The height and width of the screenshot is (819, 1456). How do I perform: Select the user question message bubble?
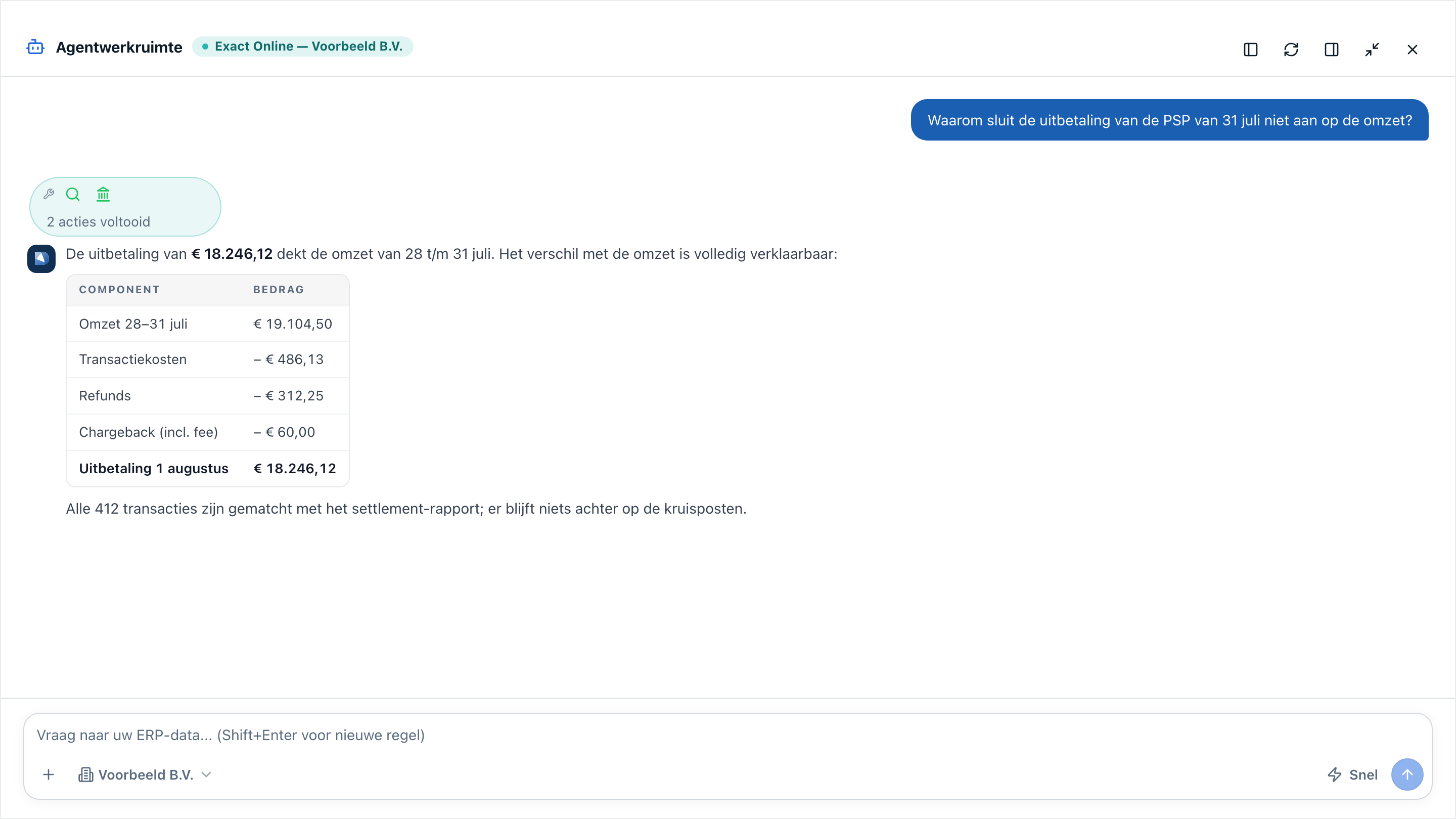point(1169,120)
